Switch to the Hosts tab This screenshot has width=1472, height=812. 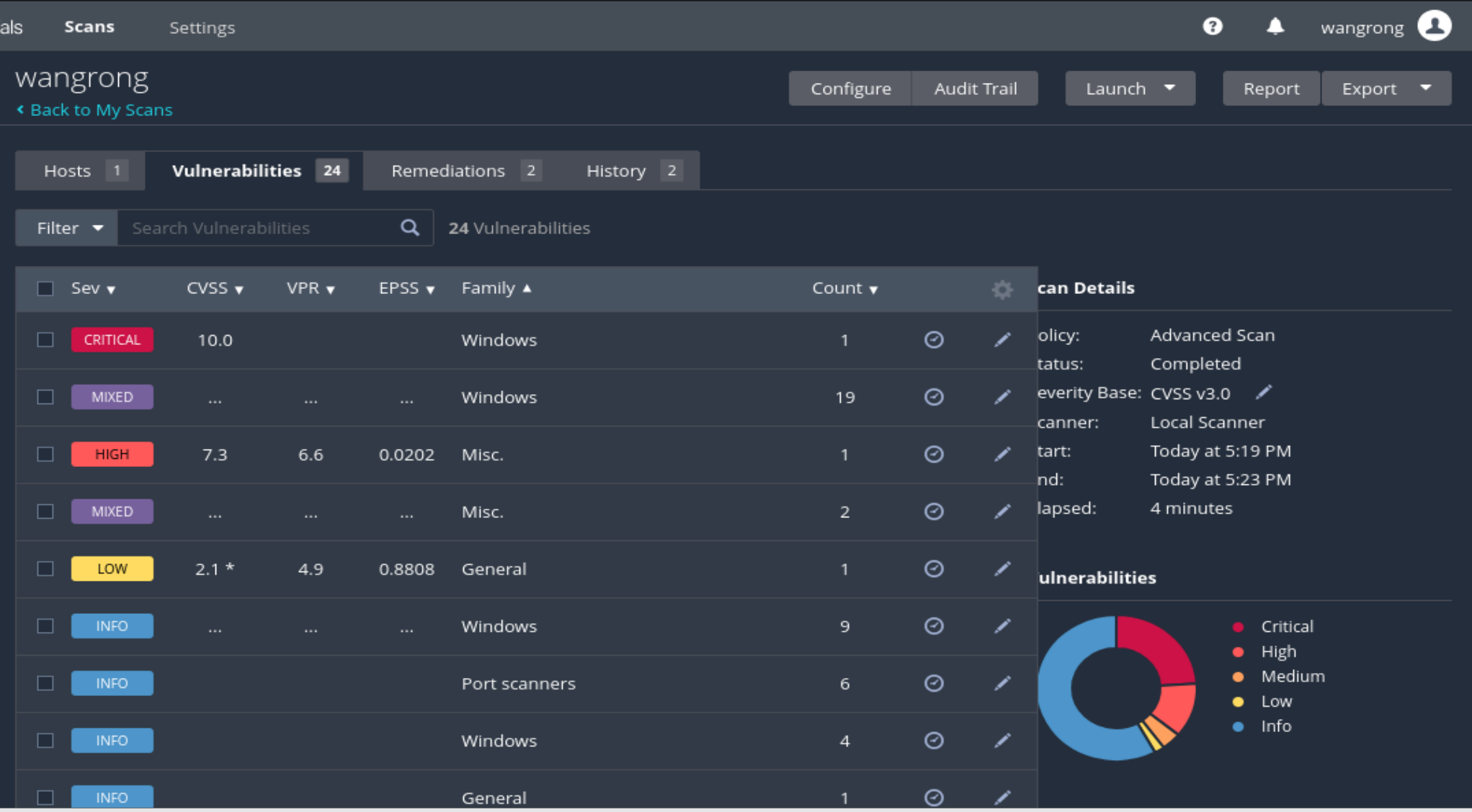[x=81, y=171]
